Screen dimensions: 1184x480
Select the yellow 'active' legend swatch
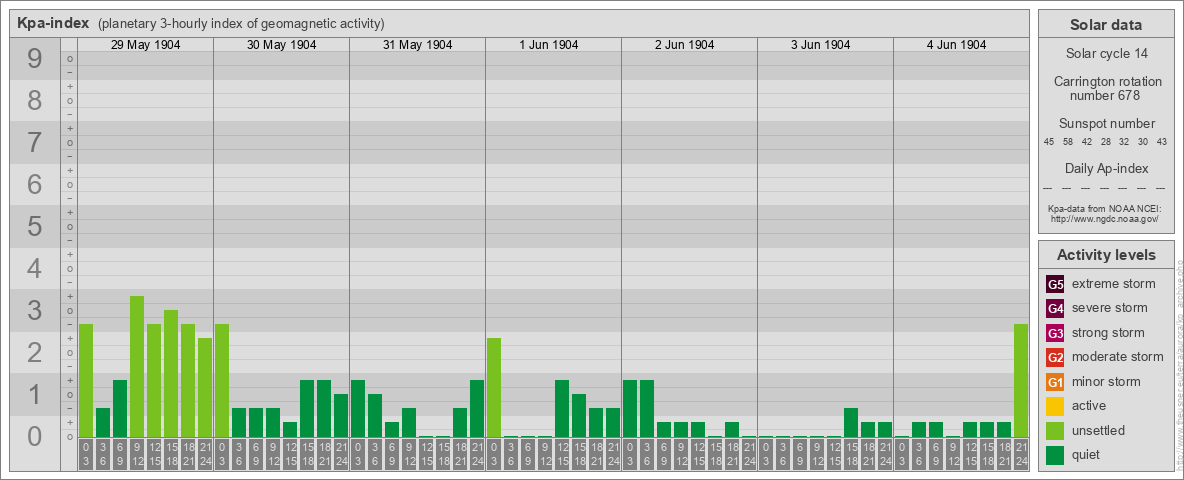(x=1056, y=406)
